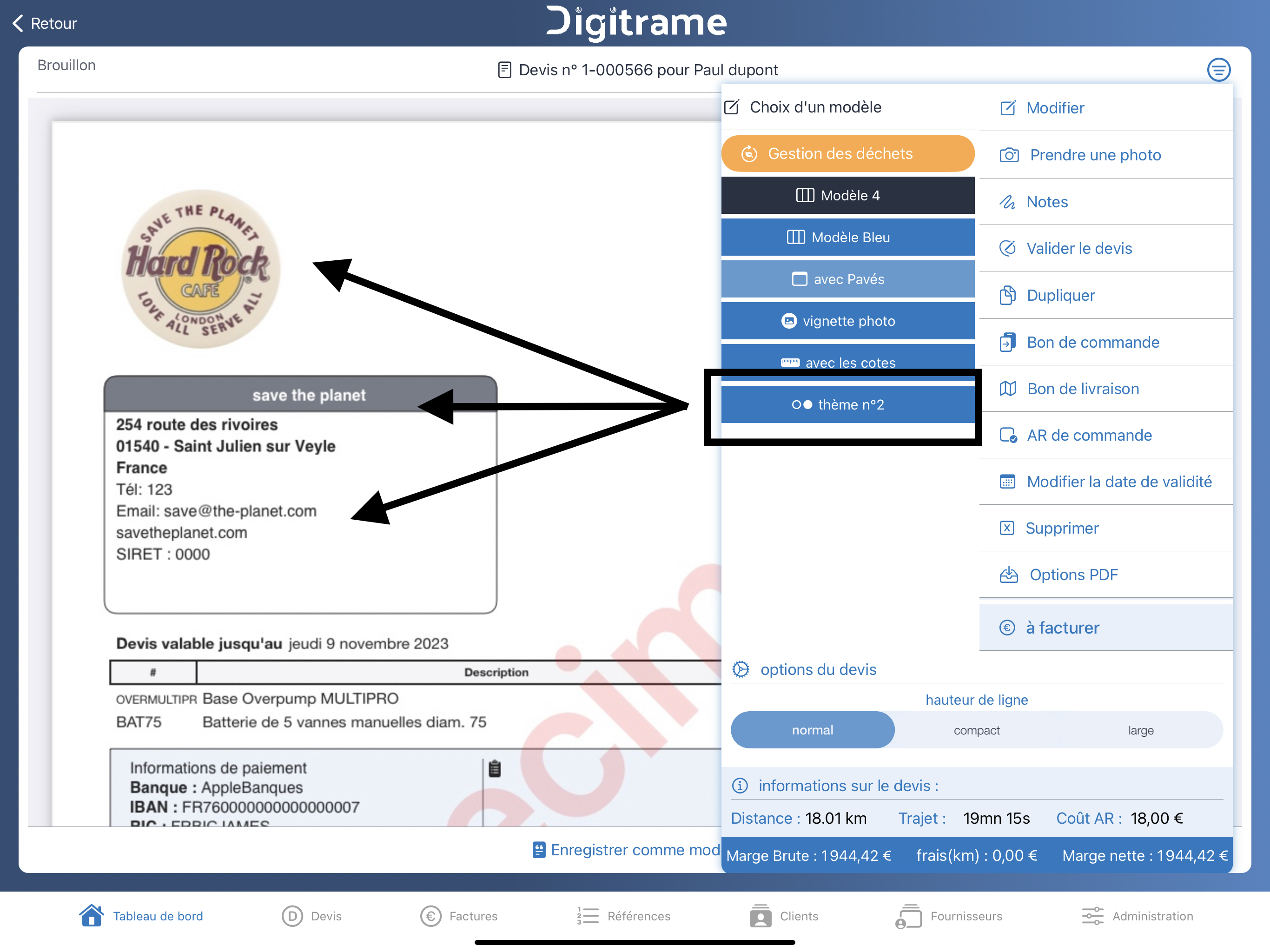Open Options PDF entry
The image size is (1270, 952).
1106,575
